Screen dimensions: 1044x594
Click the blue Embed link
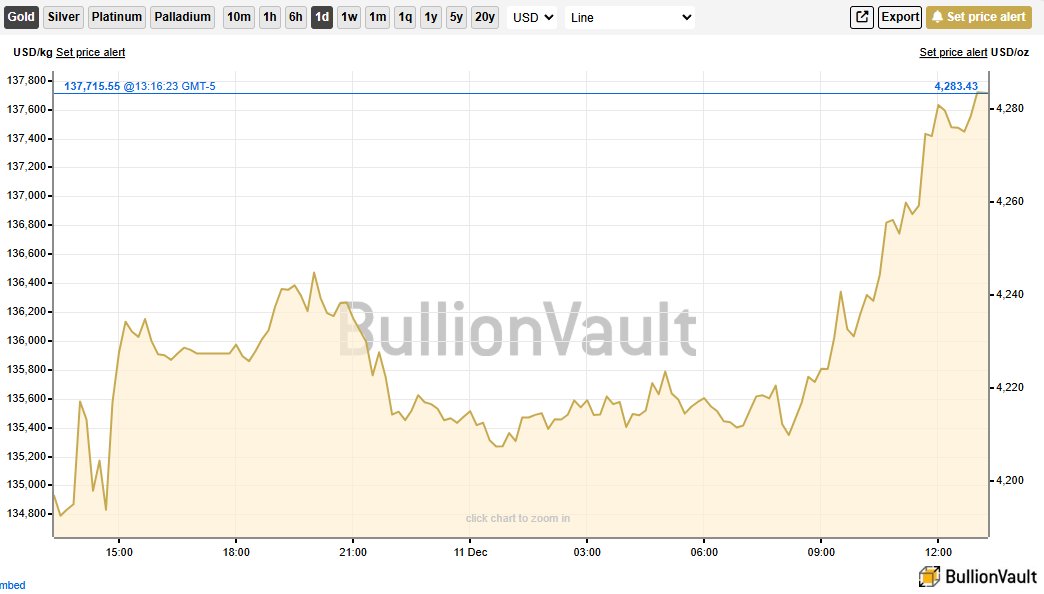(10, 585)
